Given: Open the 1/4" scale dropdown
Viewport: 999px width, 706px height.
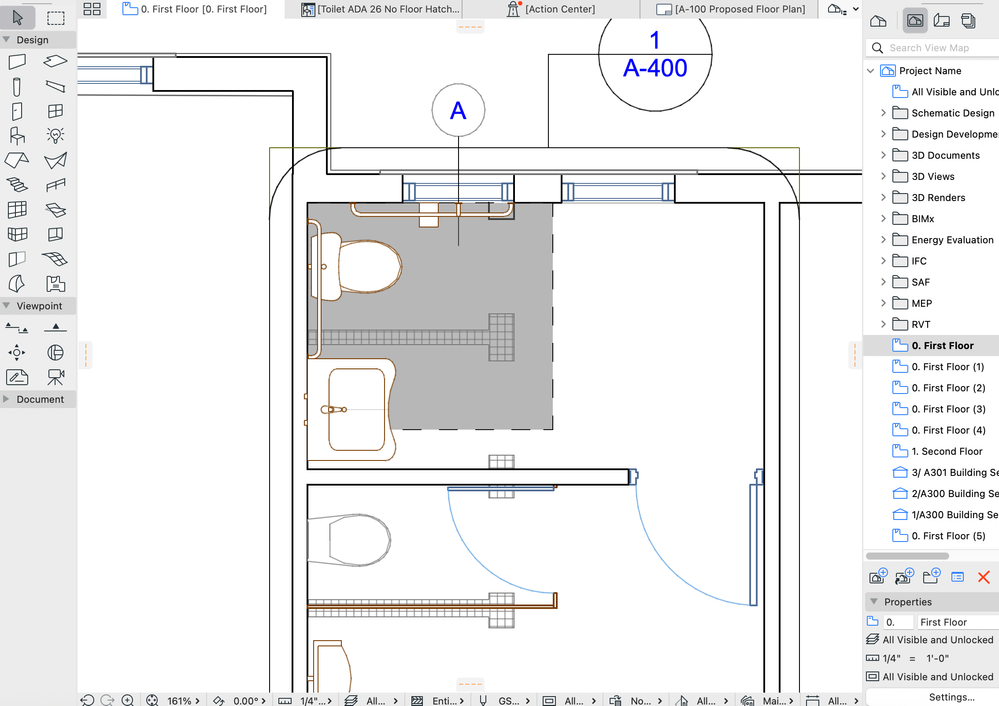Looking at the screenshot, I should pos(316,700).
